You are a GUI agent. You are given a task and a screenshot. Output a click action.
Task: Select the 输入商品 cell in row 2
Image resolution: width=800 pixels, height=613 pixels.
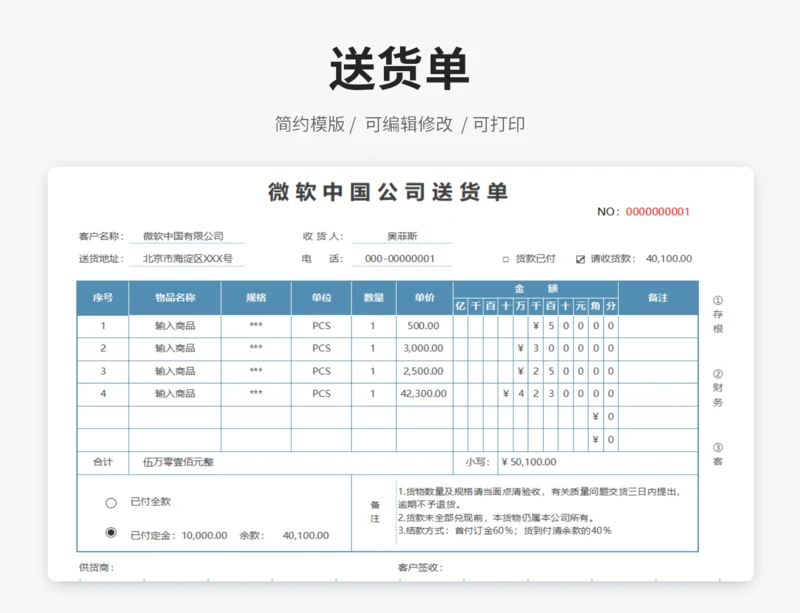175,349
